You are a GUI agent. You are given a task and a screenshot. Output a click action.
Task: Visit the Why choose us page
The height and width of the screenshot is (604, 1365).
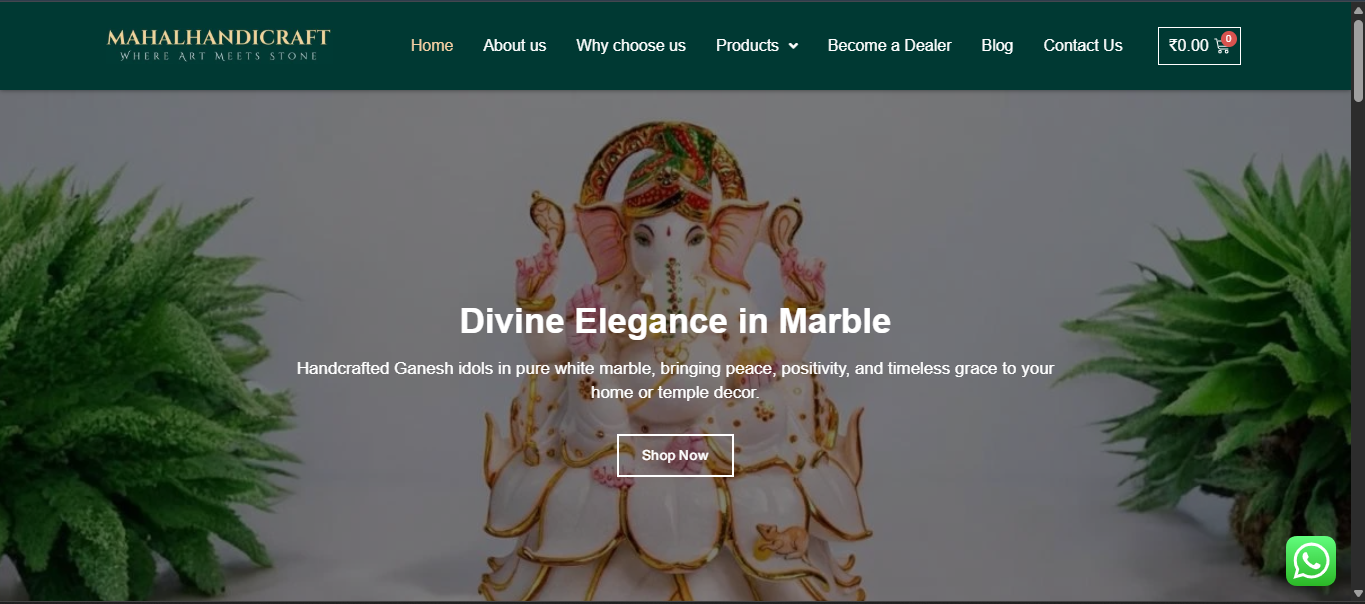coord(631,45)
